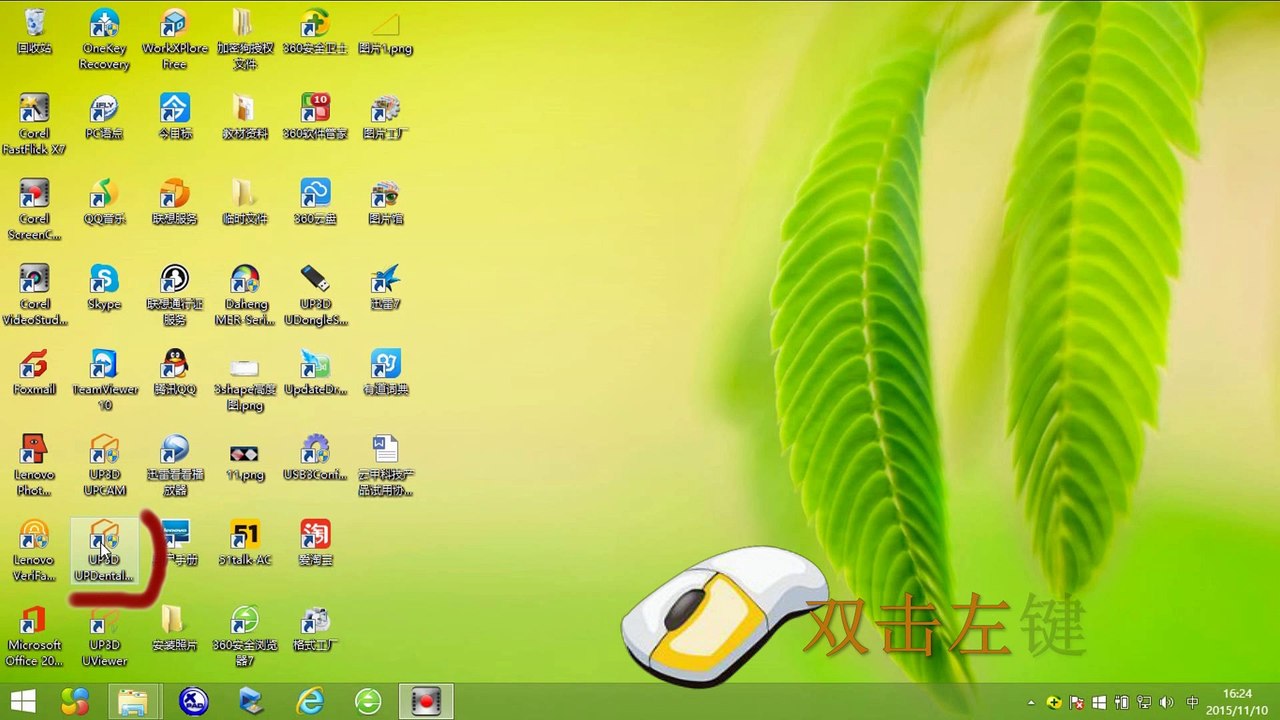1280x720 pixels.
Task: Select the UP3D UPDental desktop shortcut
Action: [x=104, y=550]
